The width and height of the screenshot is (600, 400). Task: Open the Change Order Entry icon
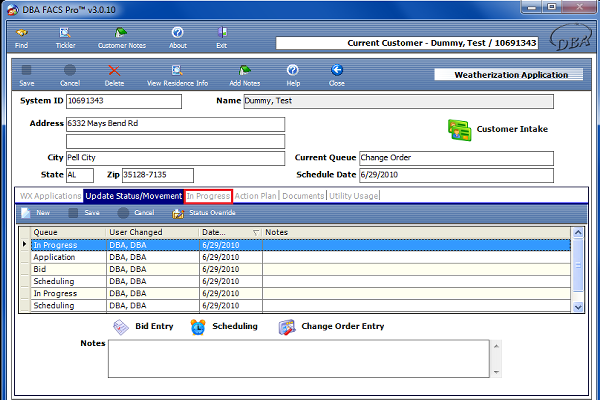pyautogui.click(x=287, y=327)
